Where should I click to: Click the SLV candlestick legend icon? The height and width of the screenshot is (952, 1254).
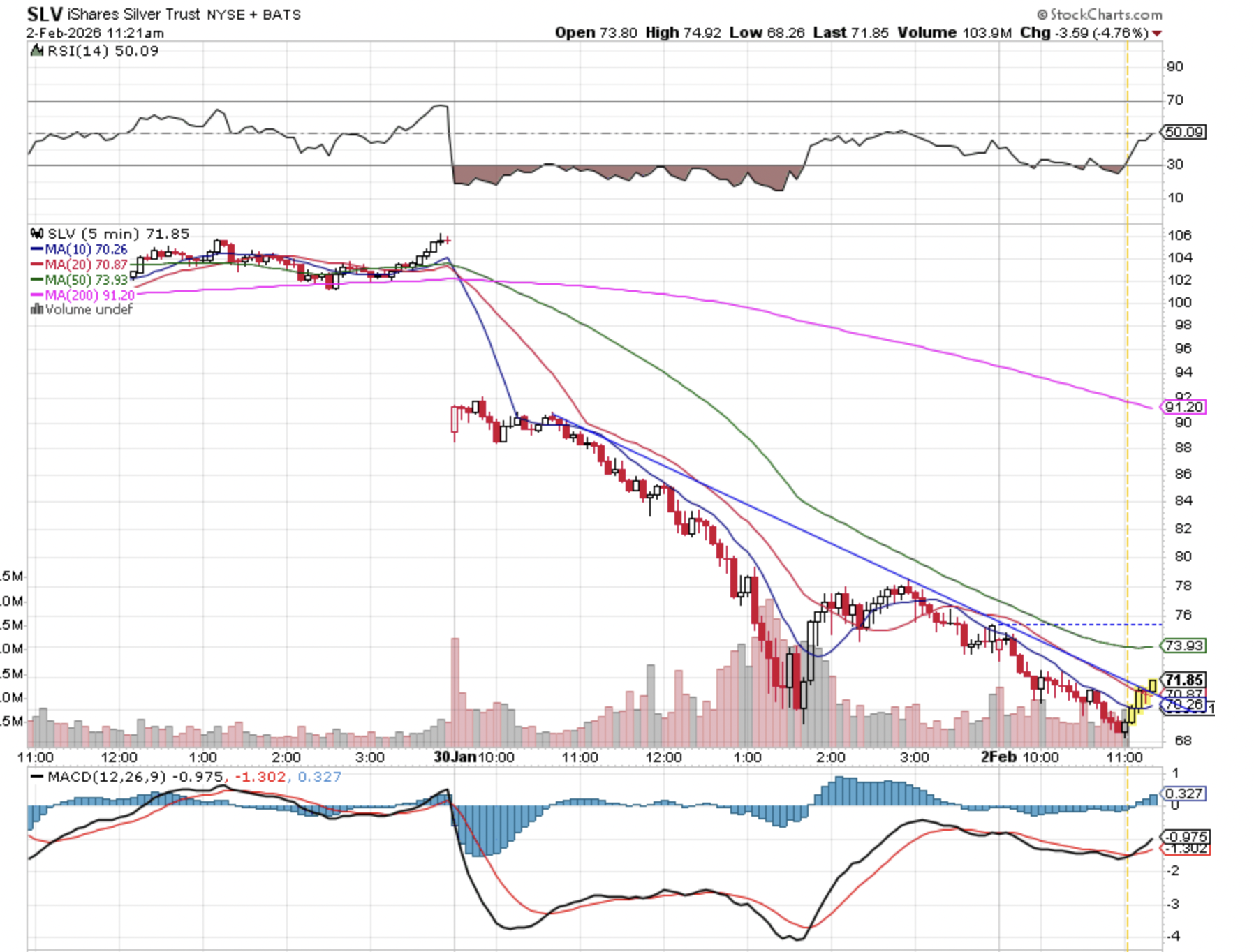pyautogui.click(x=37, y=234)
